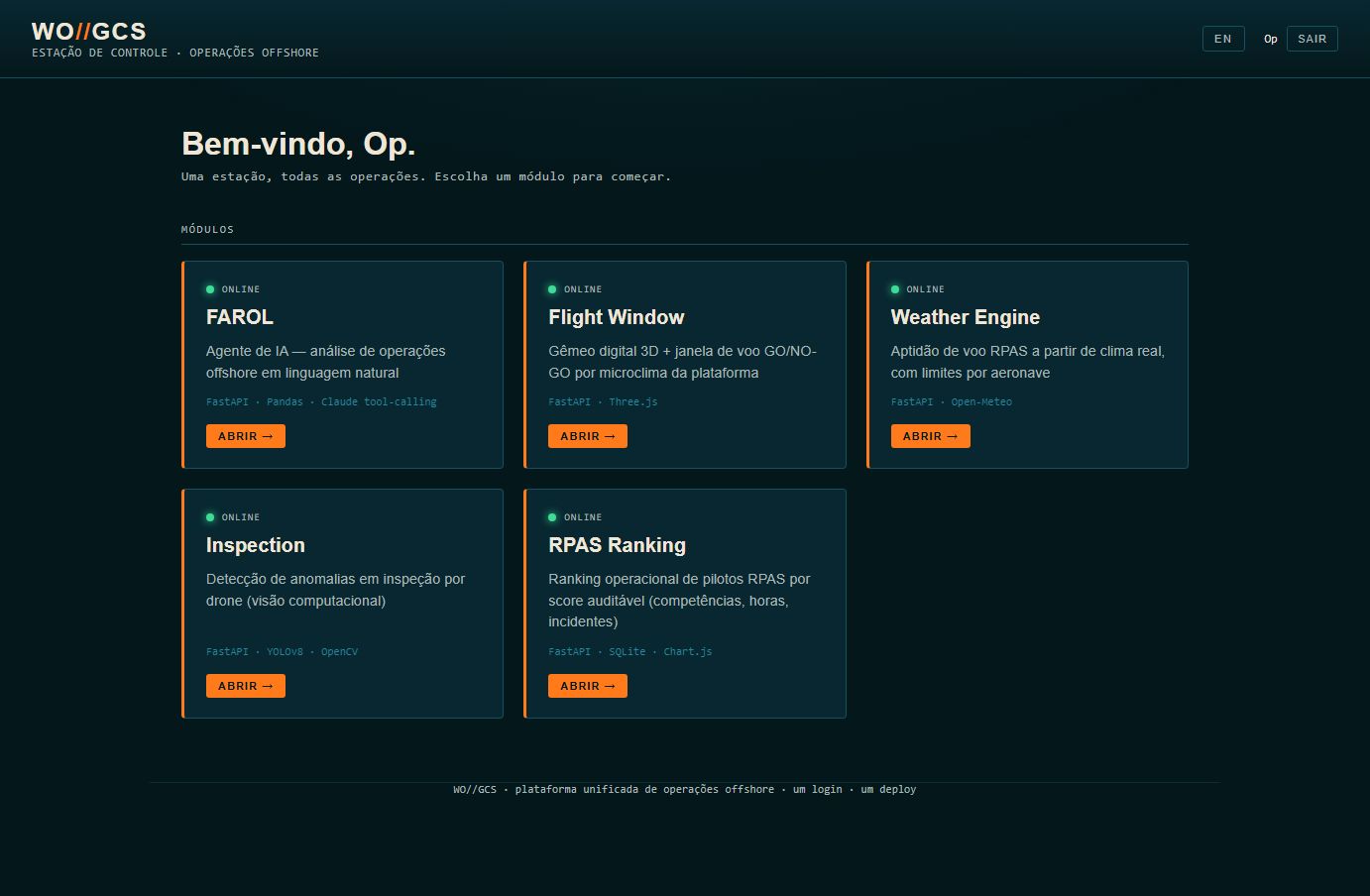
Task: Click the RPAS Ranking card title
Action: point(618,545)
